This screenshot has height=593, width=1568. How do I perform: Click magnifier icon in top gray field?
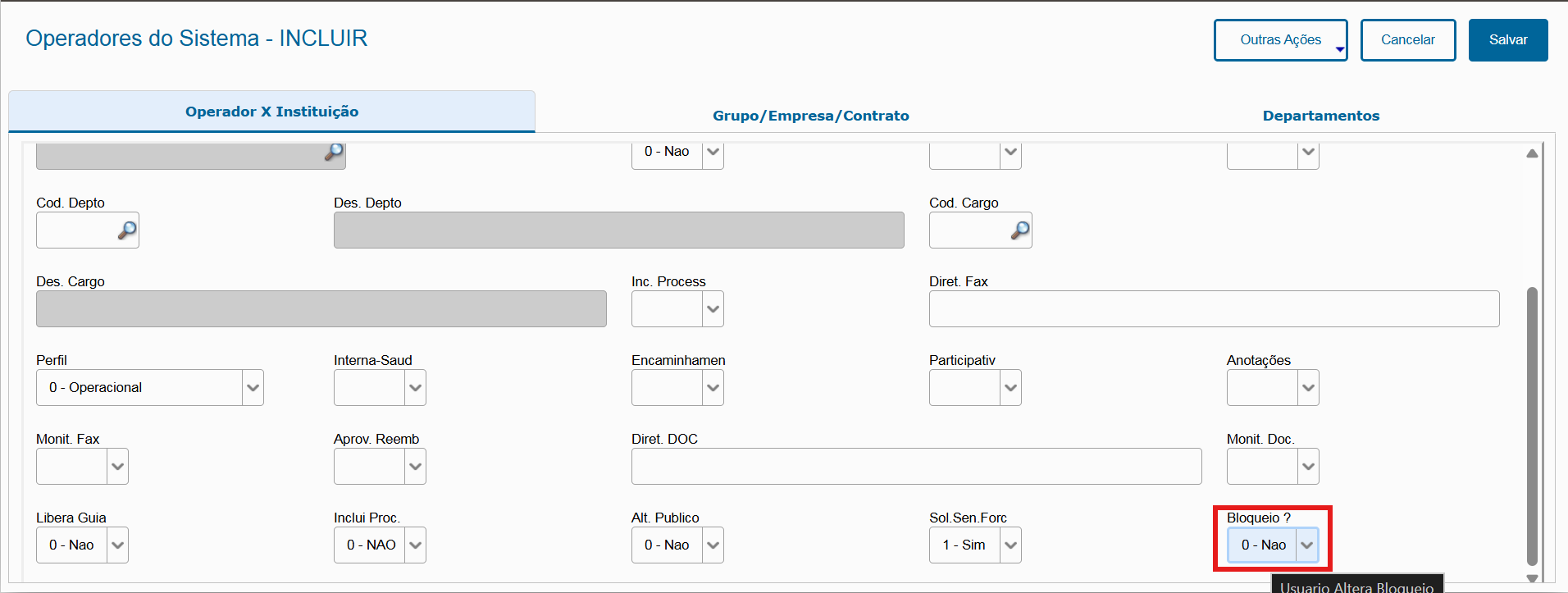pyautogui.click(x=334, y=152)
